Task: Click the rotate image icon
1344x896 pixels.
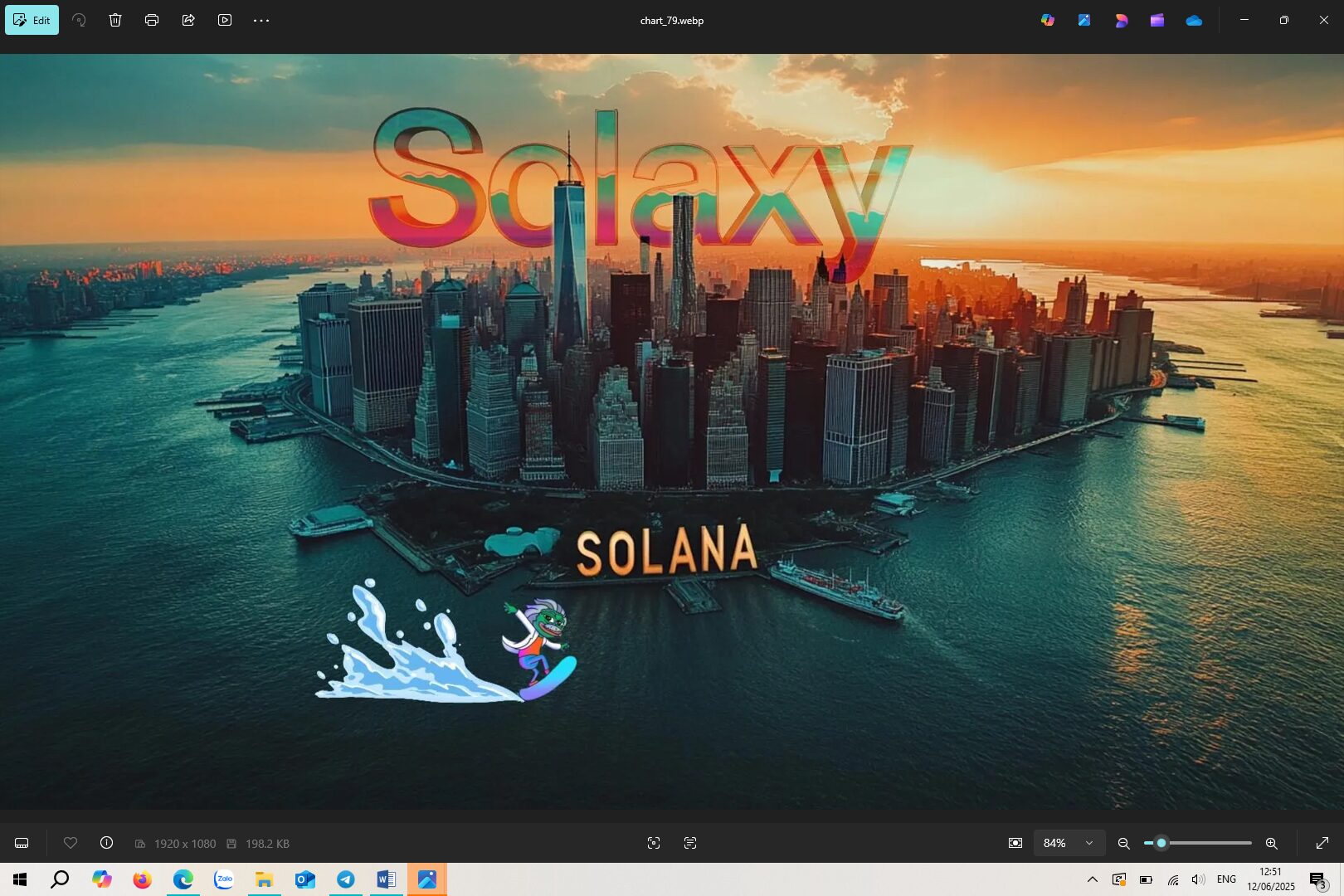Action: [79, 20]
